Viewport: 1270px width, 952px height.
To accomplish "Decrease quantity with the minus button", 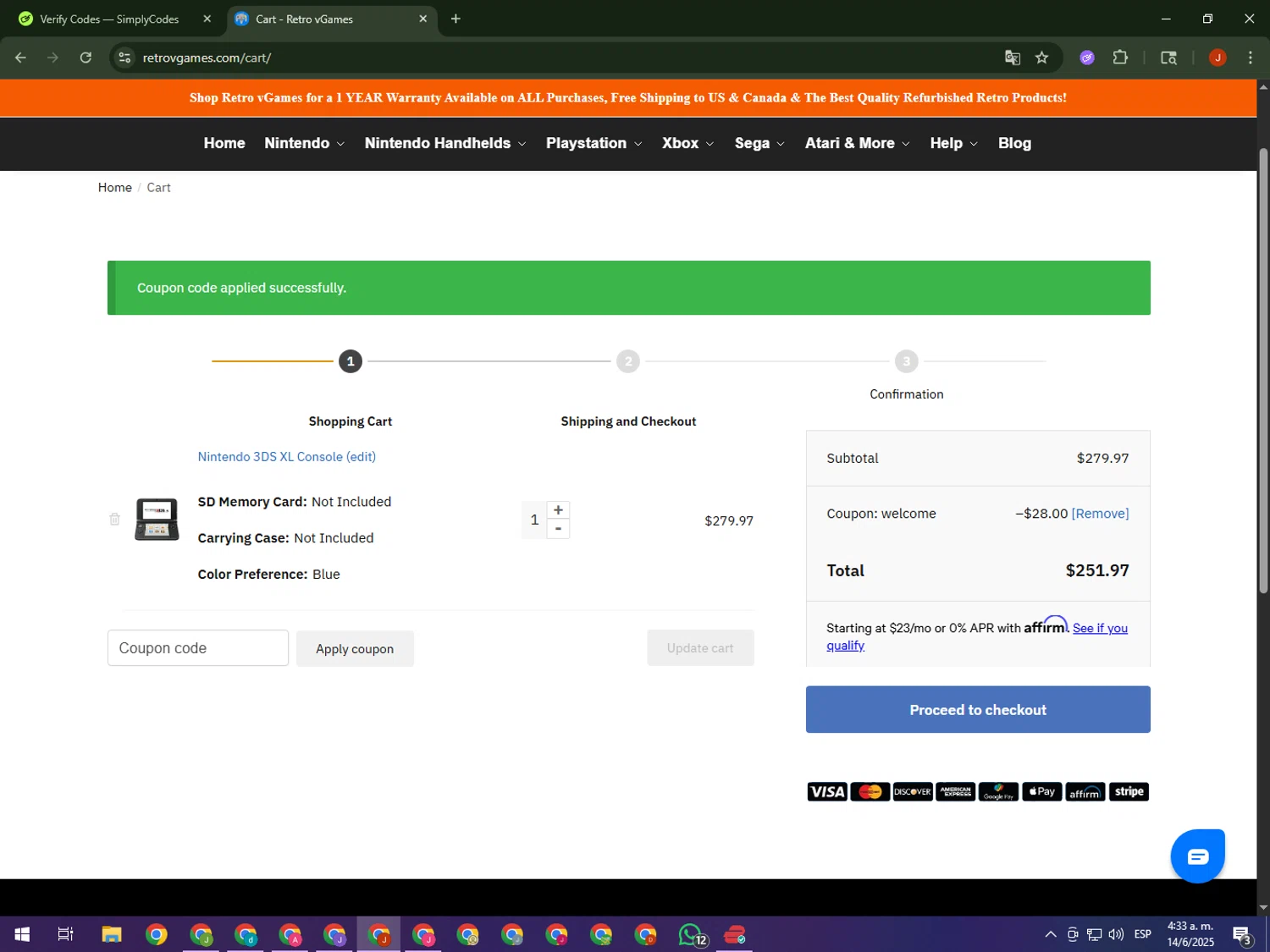I will [x=558, y=529].
